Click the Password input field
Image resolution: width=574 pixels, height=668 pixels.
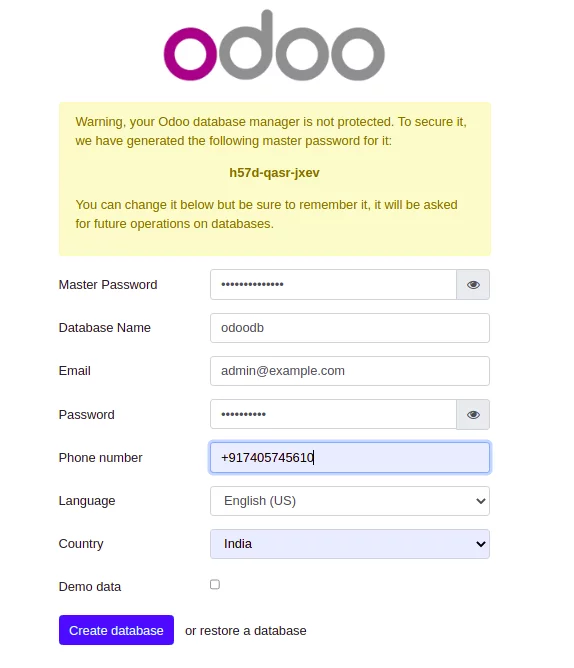click(333, 415)
